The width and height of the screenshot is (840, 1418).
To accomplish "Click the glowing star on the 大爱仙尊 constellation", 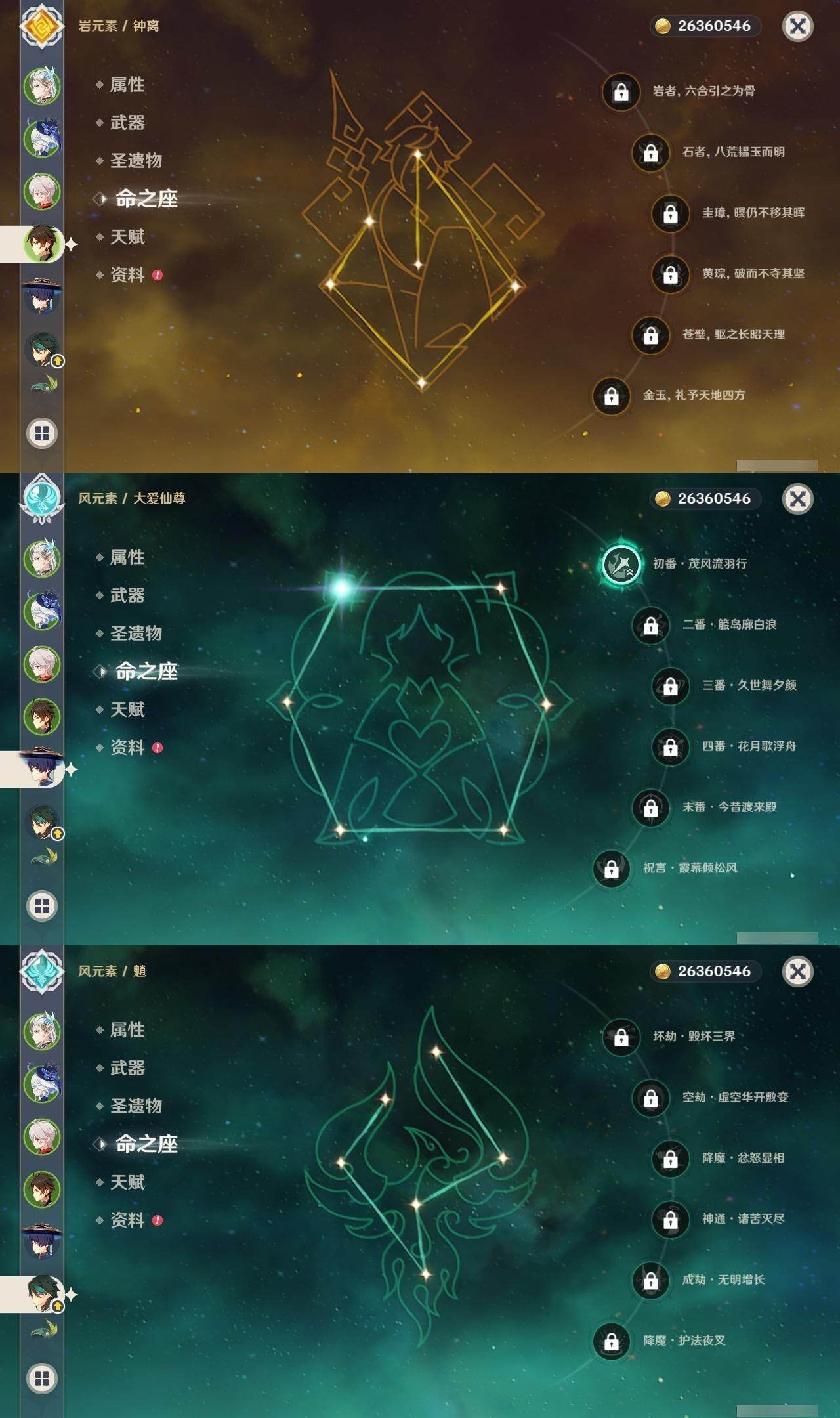I will pyautogui.click(x=341, y=588).
